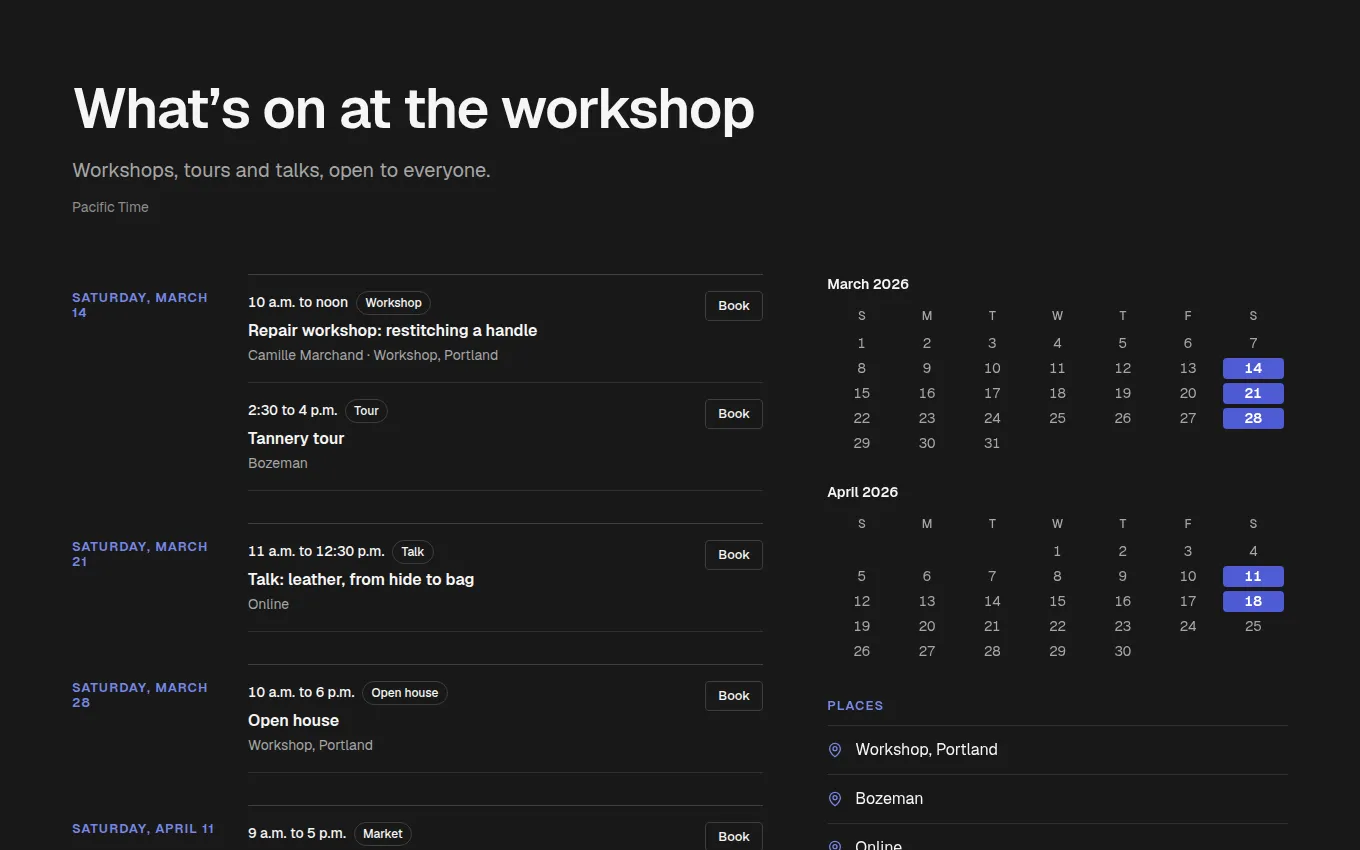Click the Tour tag on Tannery tour

point(366,411)
